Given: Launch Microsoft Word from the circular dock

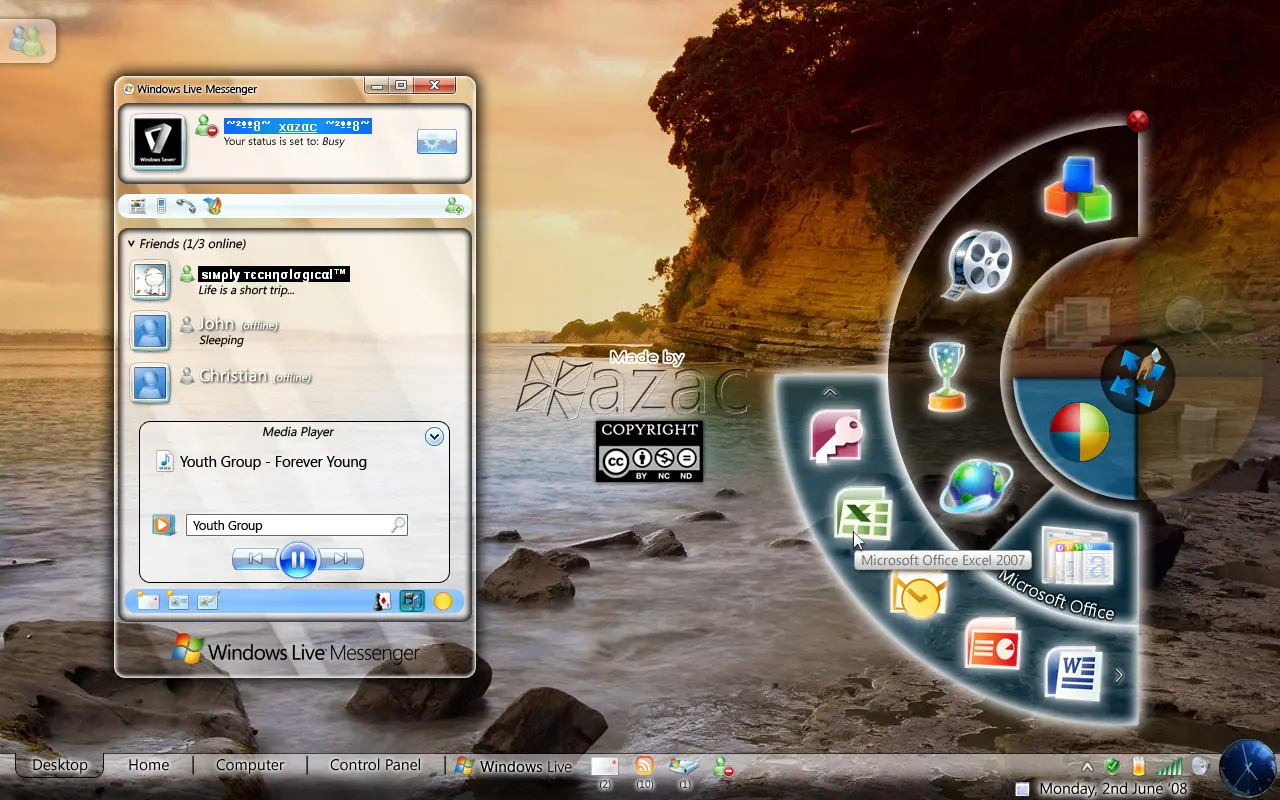Looking at the screenshot, I should [1072, 673].
